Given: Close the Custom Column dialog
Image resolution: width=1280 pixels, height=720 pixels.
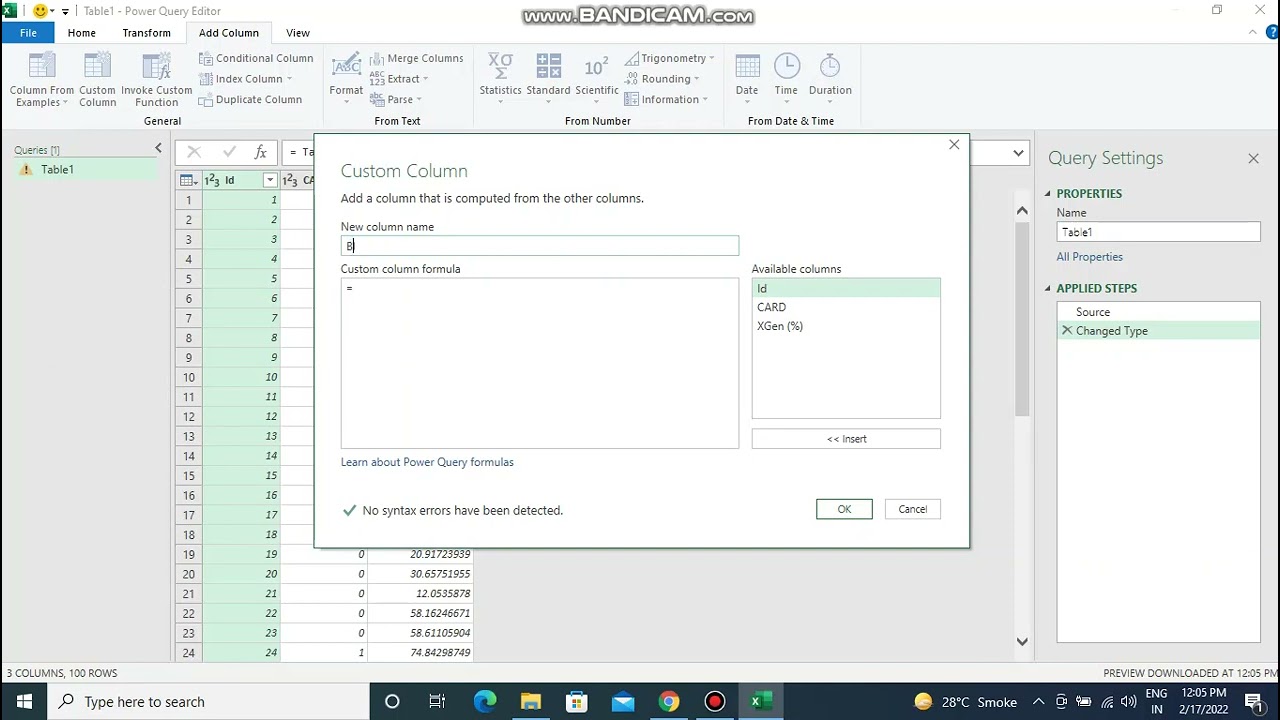Looking at the screenshot, I should click(954, 146).
